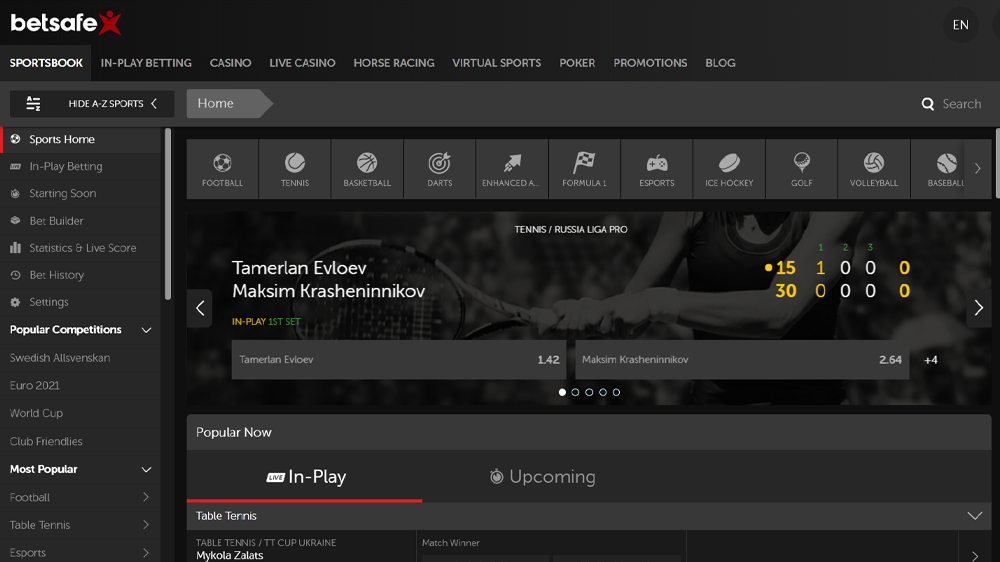Open the Formula 1 sport tile
The image size is (1000, 562).
(x=584, y=169)
